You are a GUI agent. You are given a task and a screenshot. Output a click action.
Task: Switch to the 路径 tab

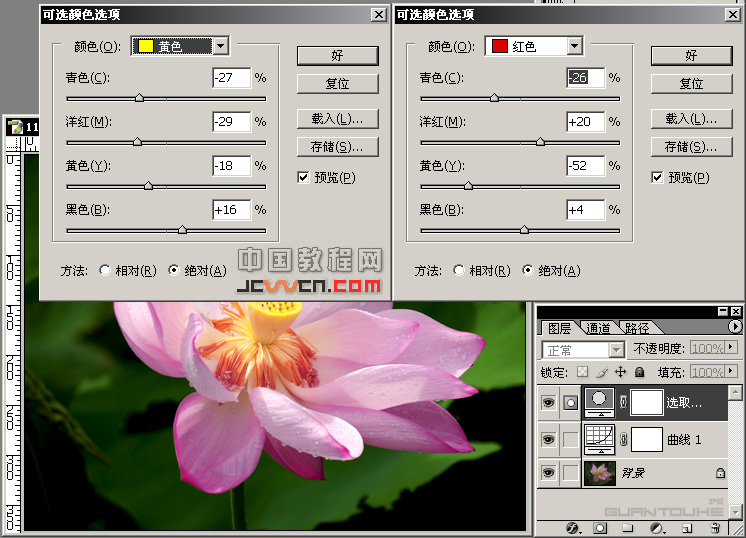pos(636,328)
